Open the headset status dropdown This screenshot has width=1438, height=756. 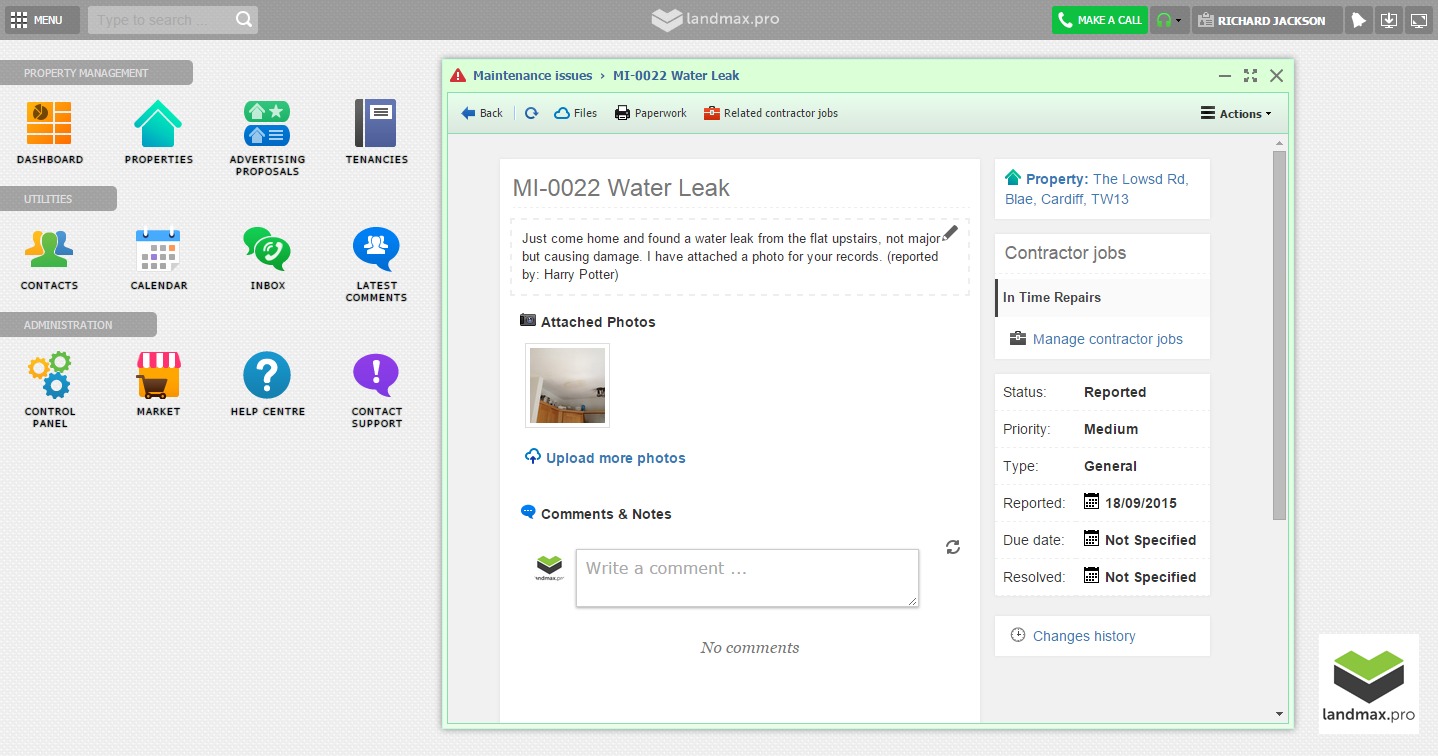click(x=1169, y=20)
